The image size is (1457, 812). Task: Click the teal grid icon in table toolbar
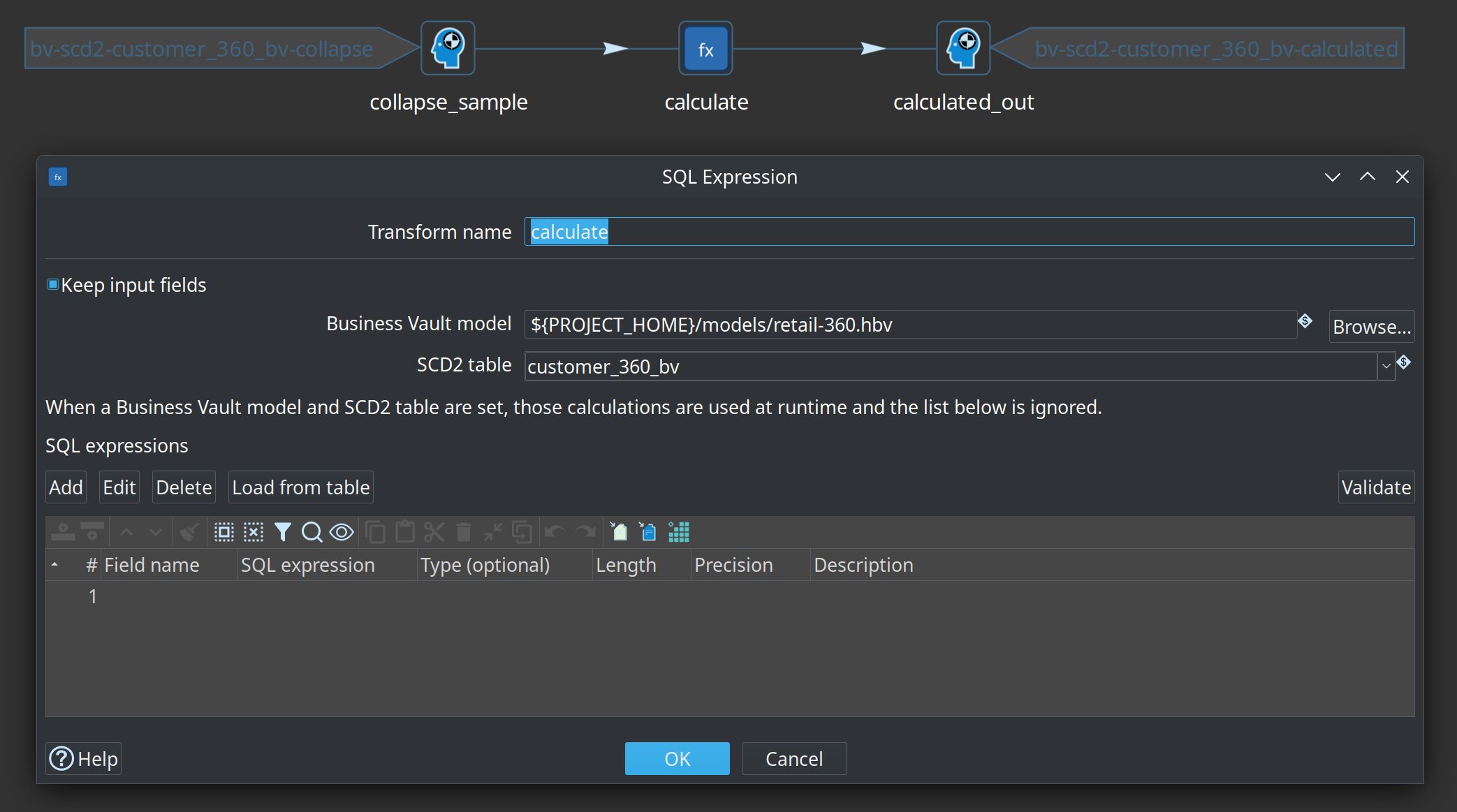679,532
